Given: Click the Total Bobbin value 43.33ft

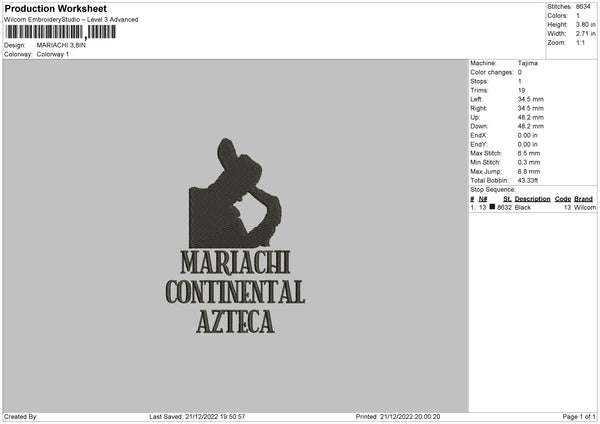Looking at the screenshot, I should 528,180.
